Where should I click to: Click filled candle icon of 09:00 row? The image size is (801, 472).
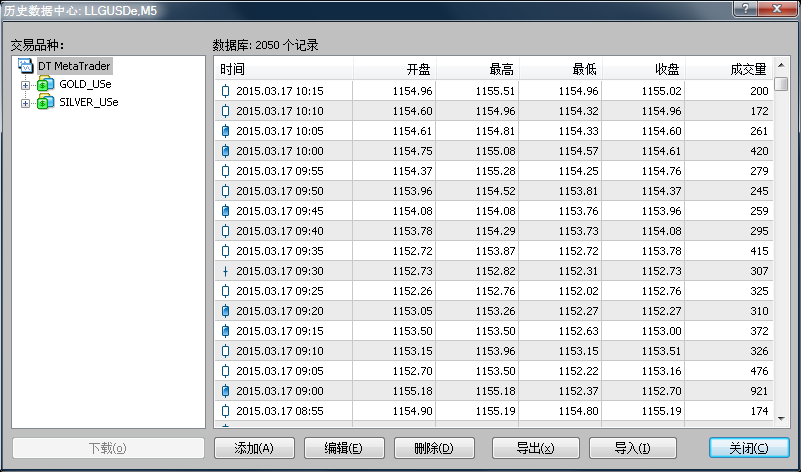[x=225, y=391]
